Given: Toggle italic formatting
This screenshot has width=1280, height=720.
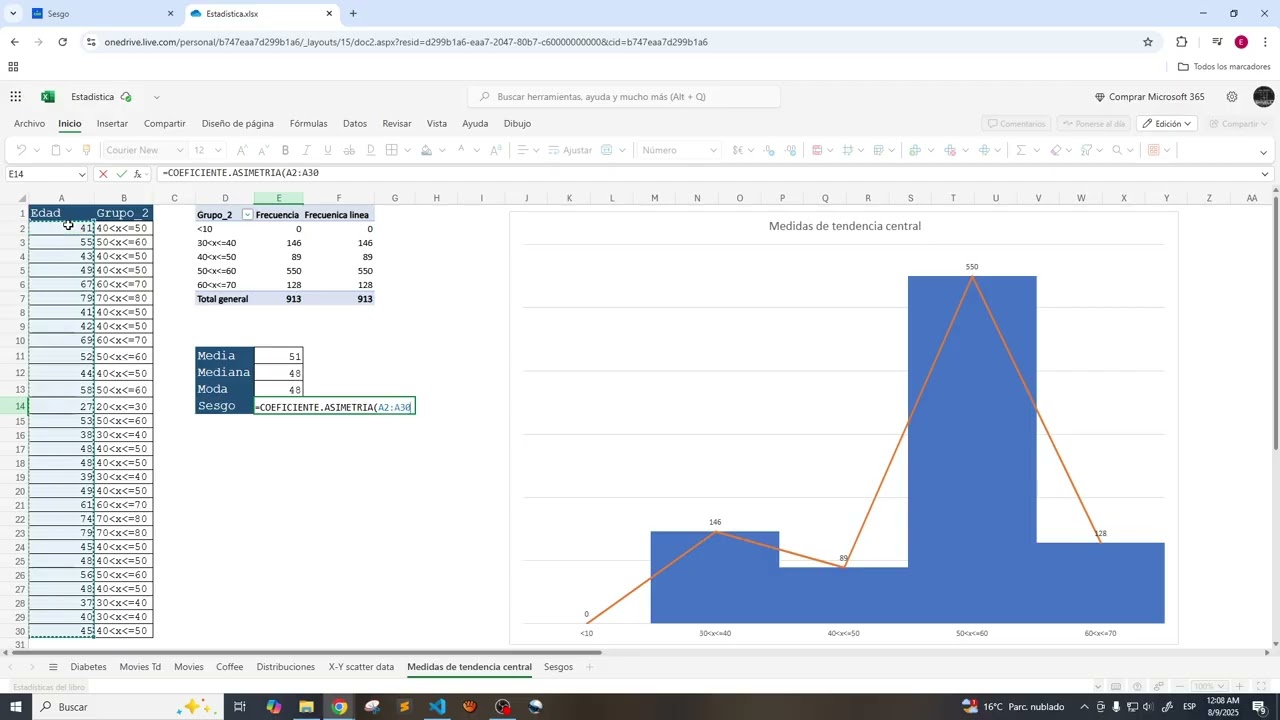Looking at the screenshot, I should coord(306,150).
